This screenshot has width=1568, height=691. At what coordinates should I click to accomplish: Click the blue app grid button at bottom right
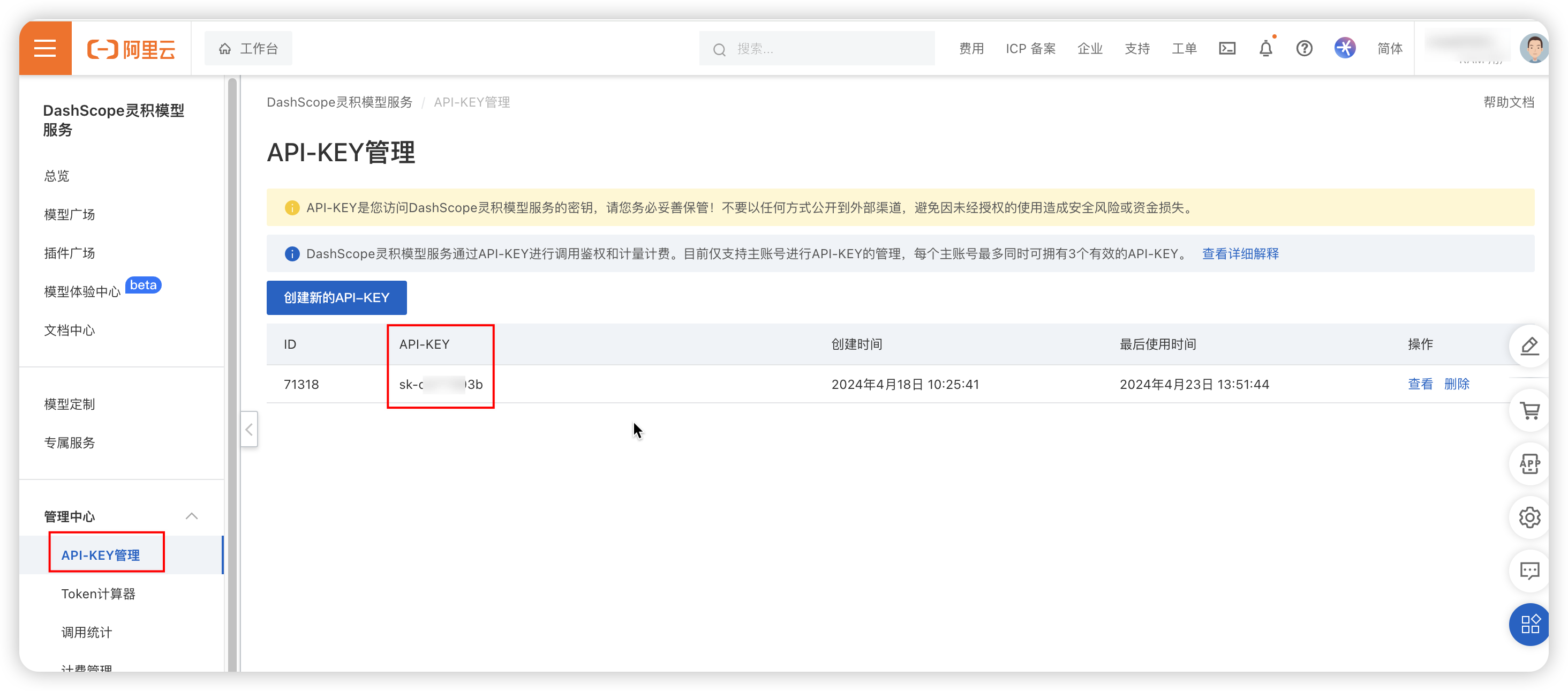pos(1529,624)
